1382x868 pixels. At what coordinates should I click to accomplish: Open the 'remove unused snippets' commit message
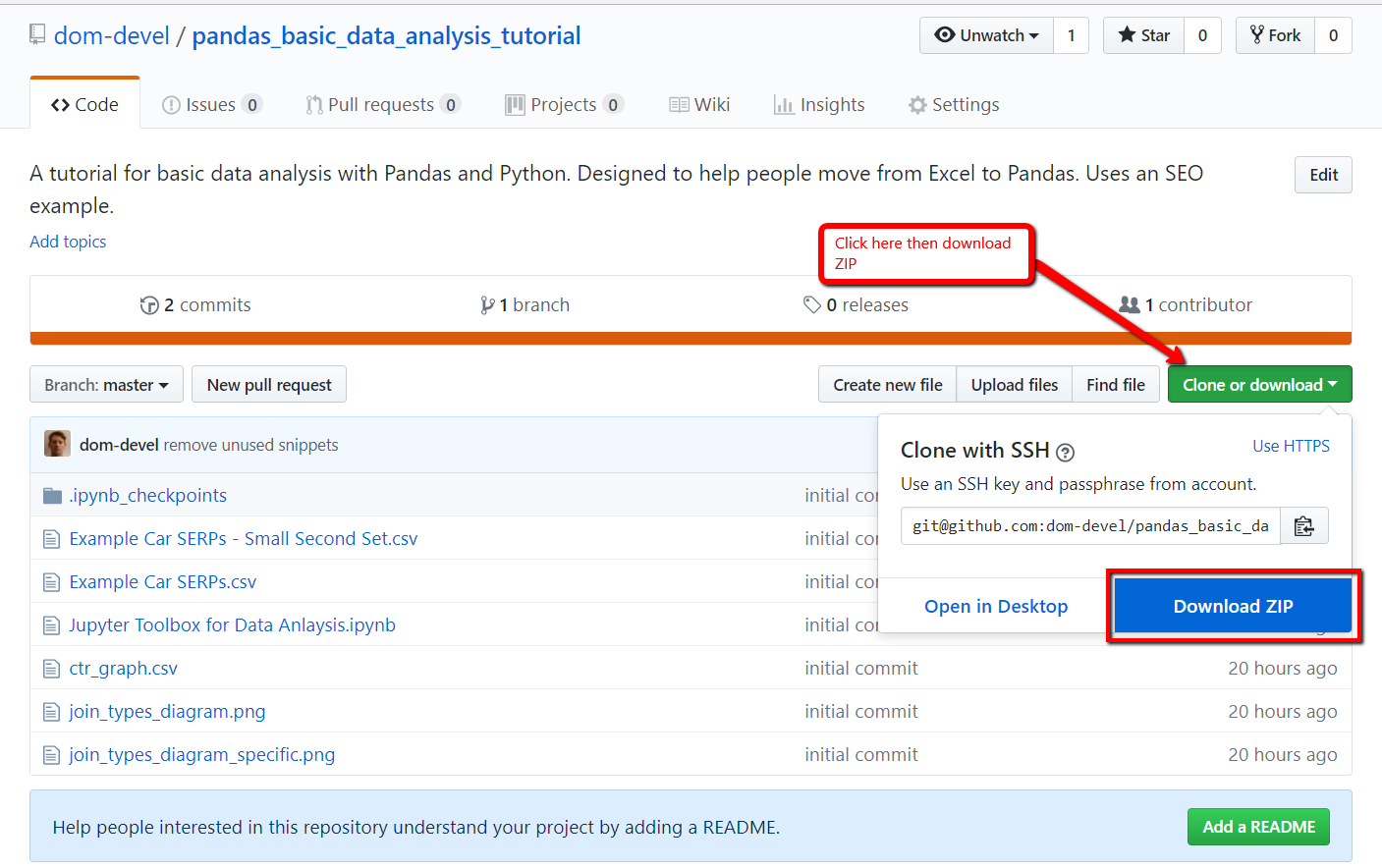click(x=250, y=445)
